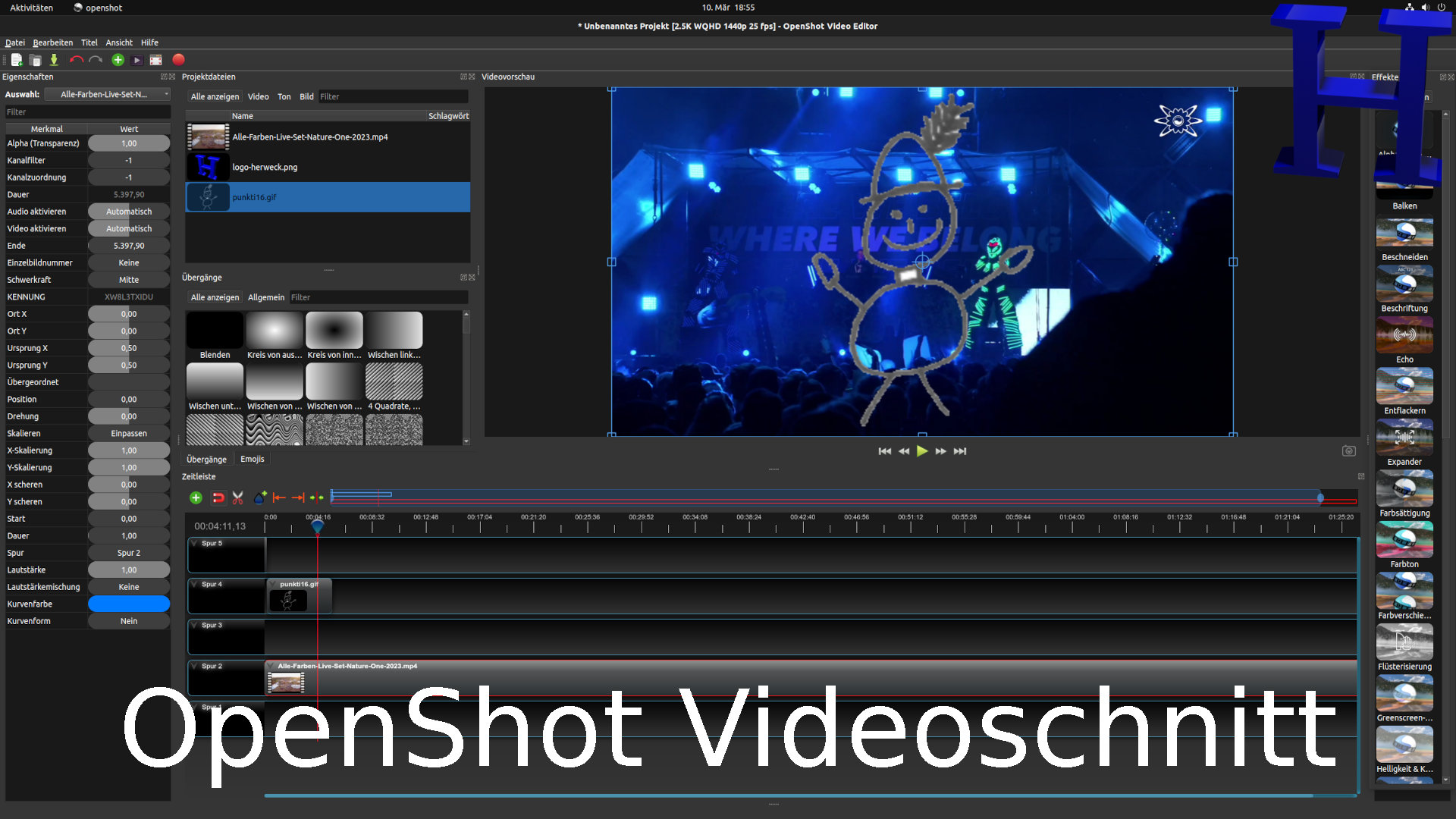The width and height of the screenshot is (1456, 819).
Task: Select the Blenden transition
Action: pos(215,336)
